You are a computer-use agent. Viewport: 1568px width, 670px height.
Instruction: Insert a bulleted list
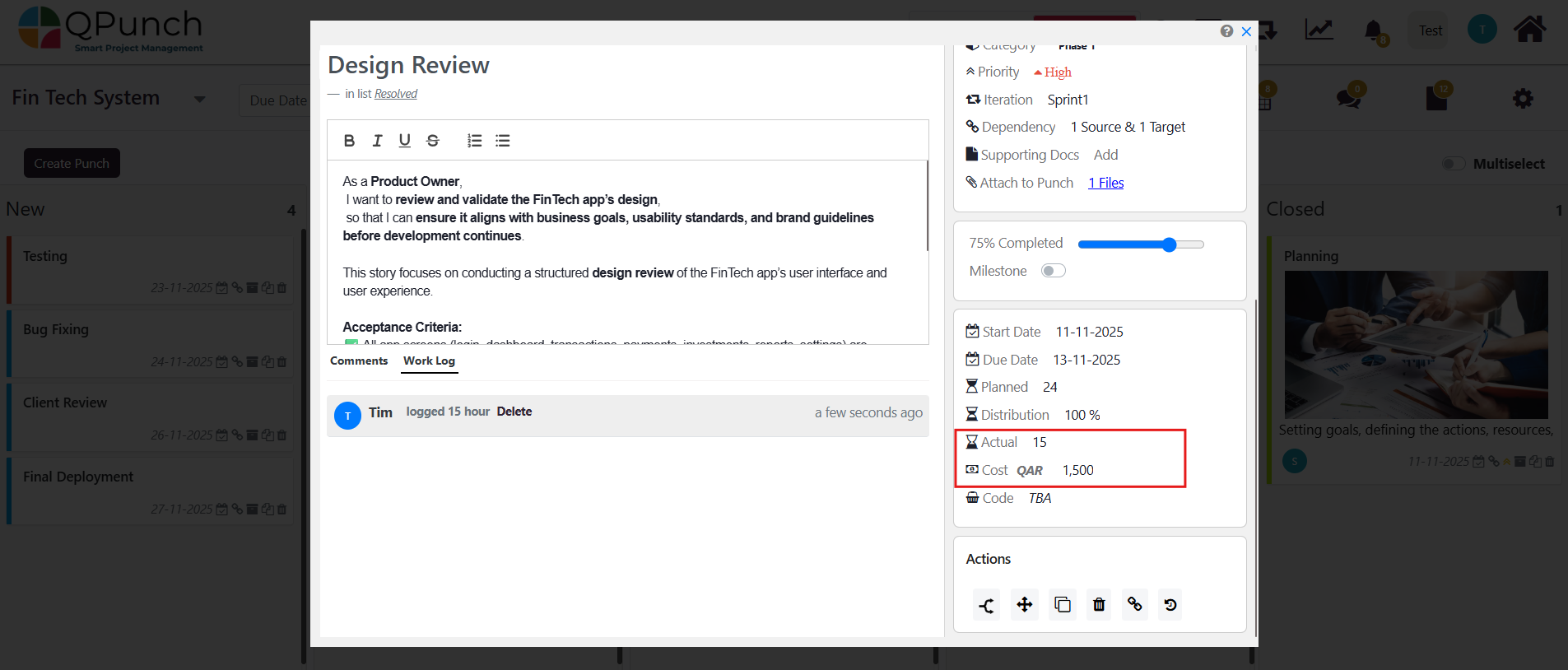click(x=503, y=141)
